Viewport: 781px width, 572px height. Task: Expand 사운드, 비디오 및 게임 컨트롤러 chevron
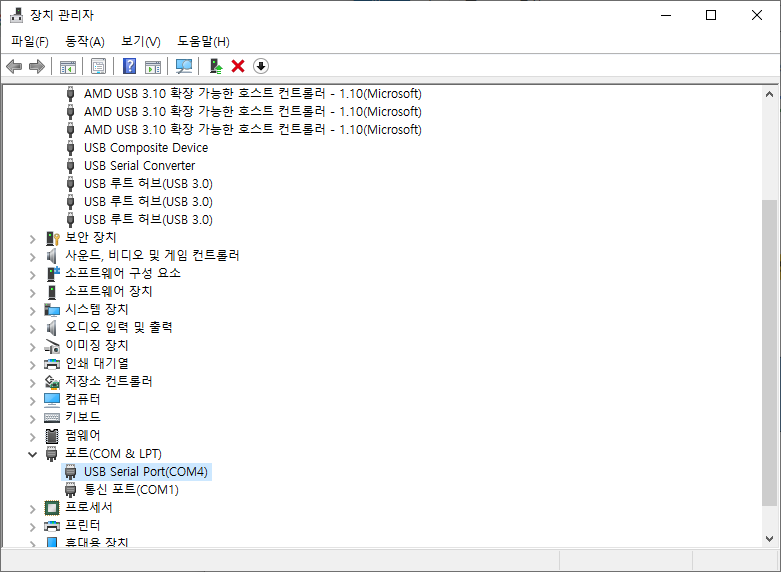(x=33, y=257)
